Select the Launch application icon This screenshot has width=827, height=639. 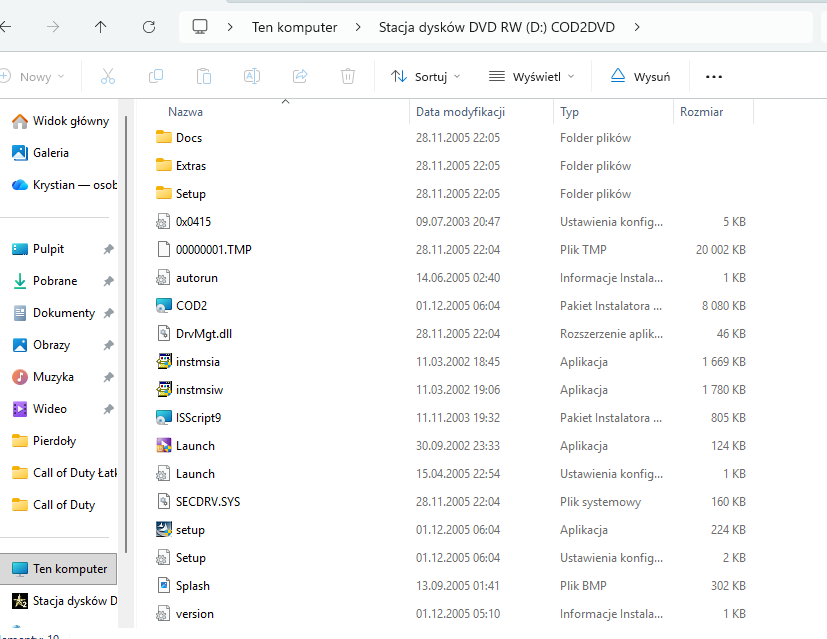[x=164, y=446]
